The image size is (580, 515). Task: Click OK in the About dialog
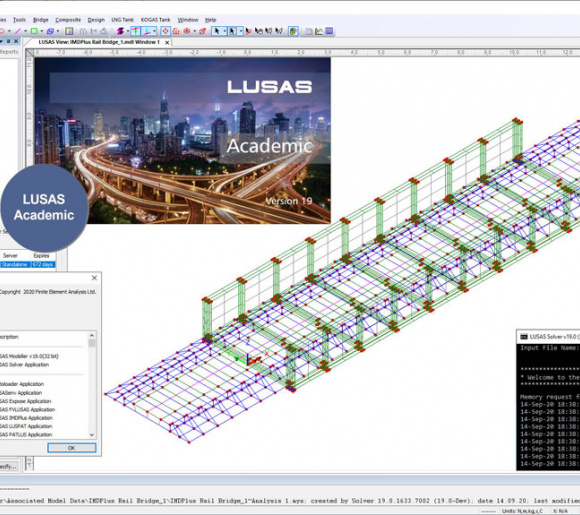72,448
